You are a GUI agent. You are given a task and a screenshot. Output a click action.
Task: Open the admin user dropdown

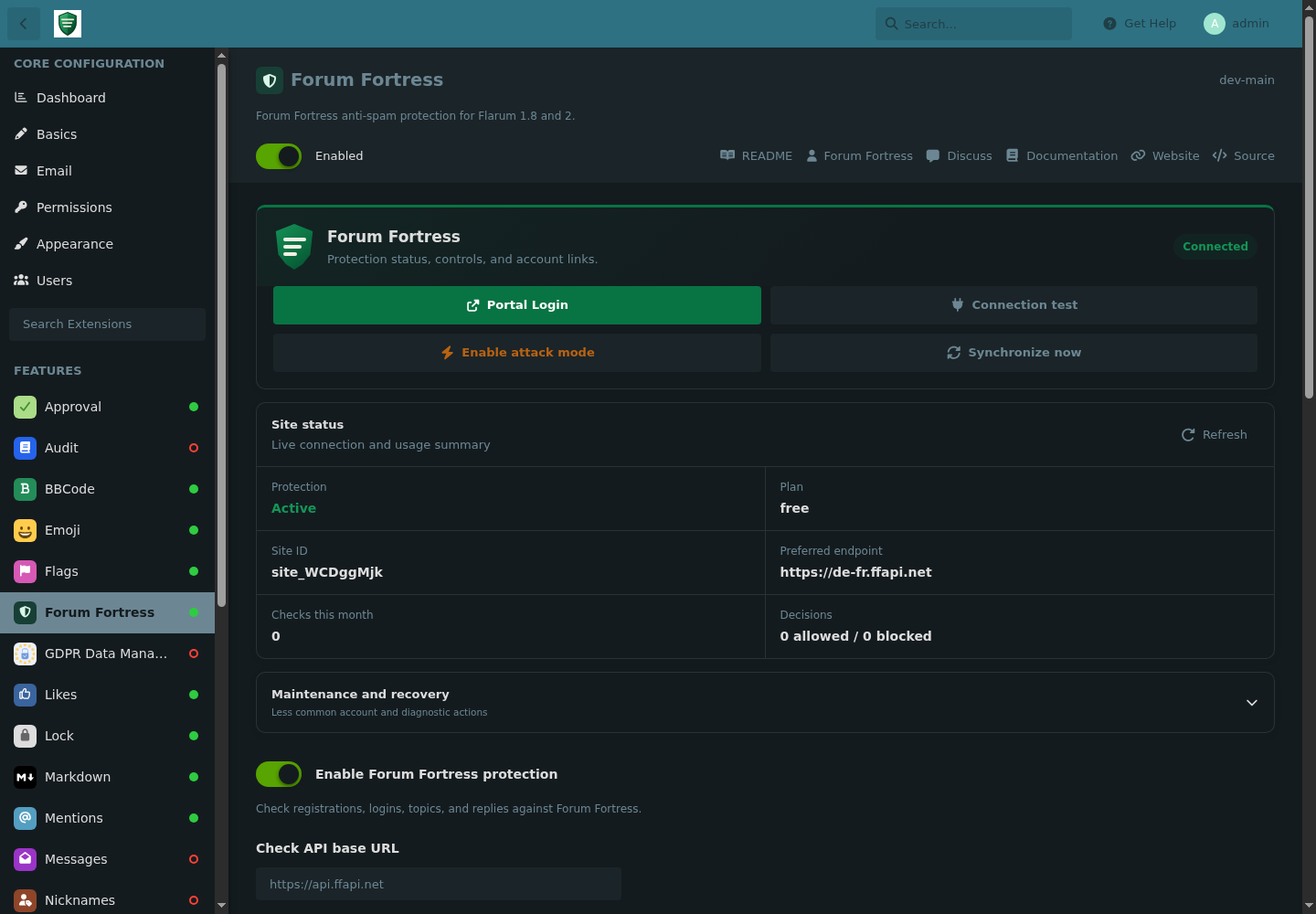click(1236, 24)
